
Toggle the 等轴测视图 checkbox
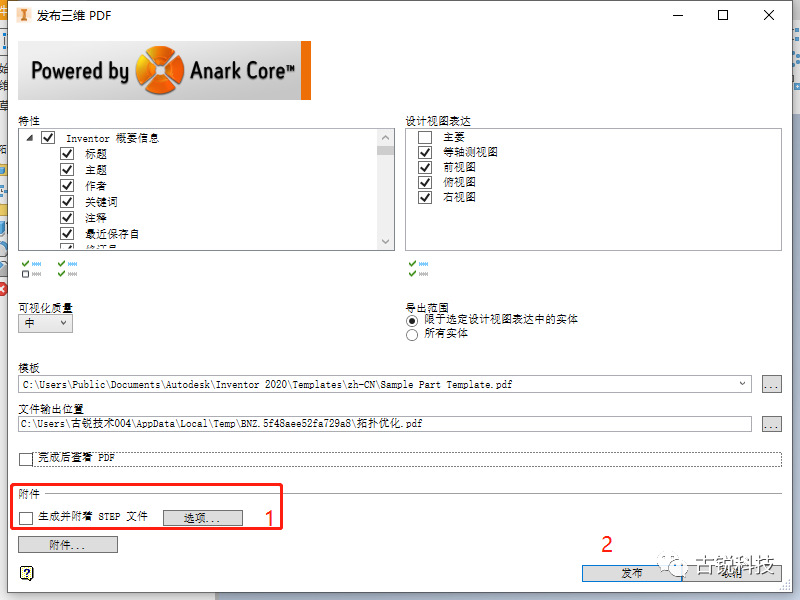click(425, 152)
